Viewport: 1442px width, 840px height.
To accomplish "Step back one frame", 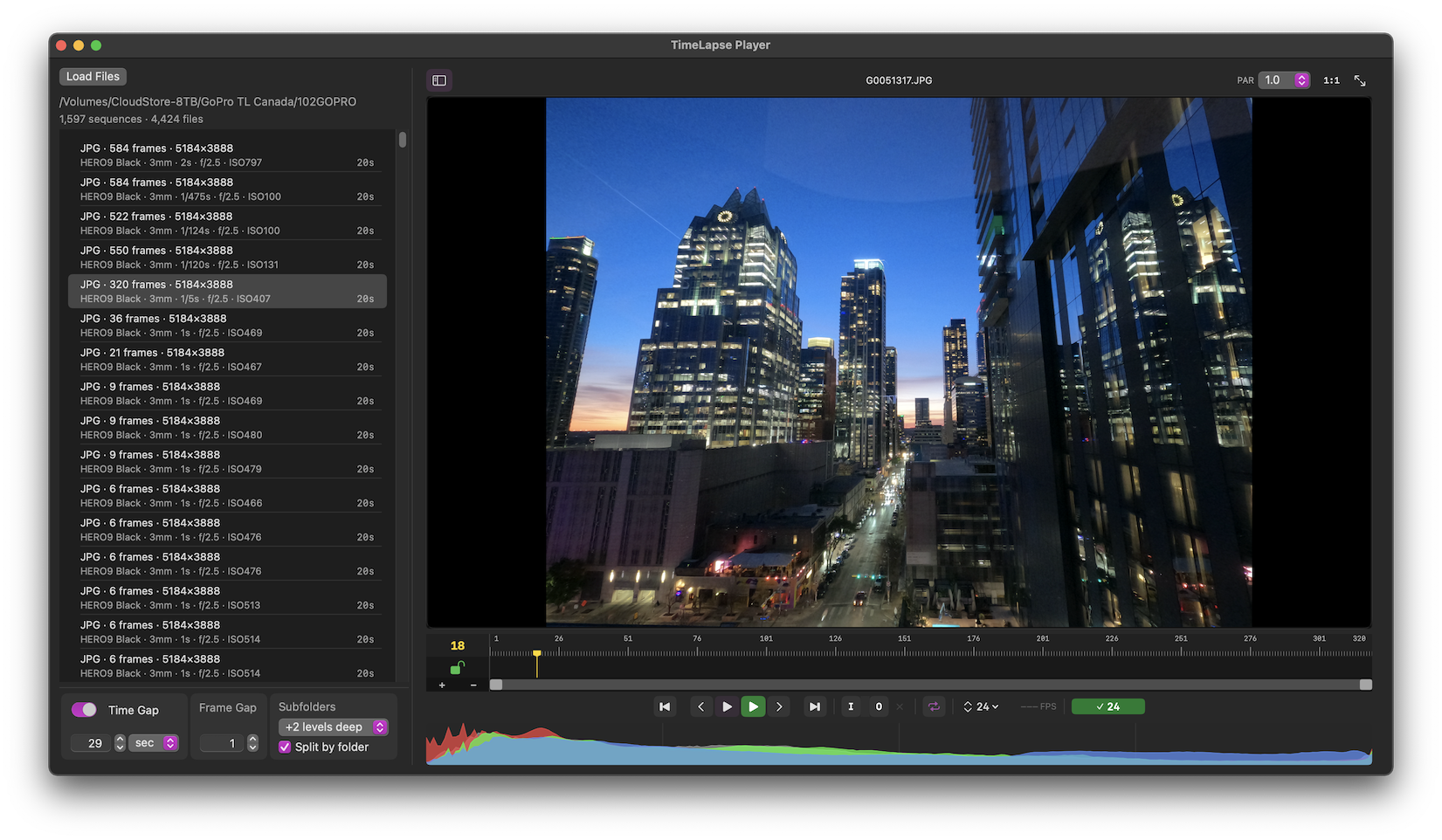I will 700,706.
